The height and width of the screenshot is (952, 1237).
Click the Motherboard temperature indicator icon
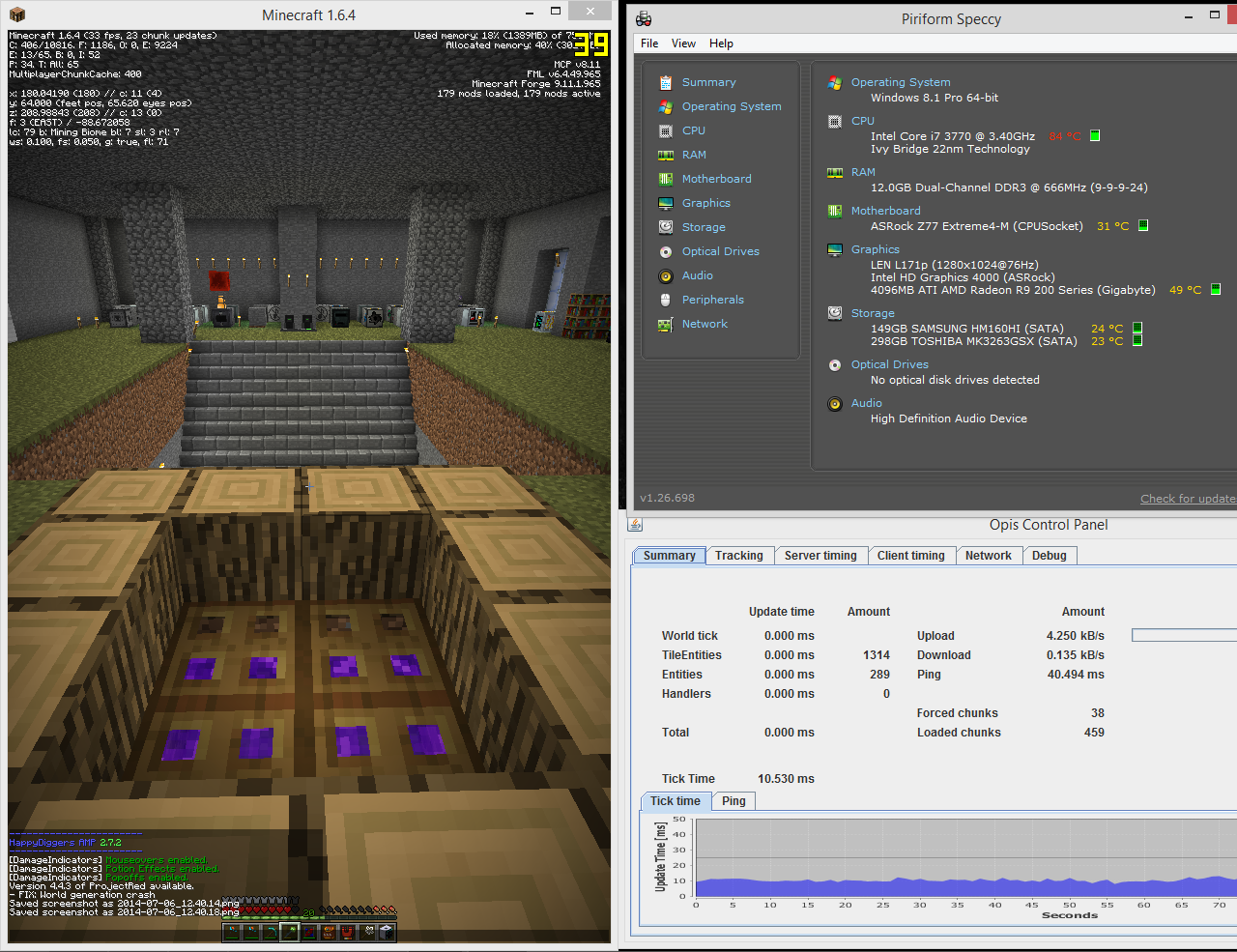[x=1143, y=225]
